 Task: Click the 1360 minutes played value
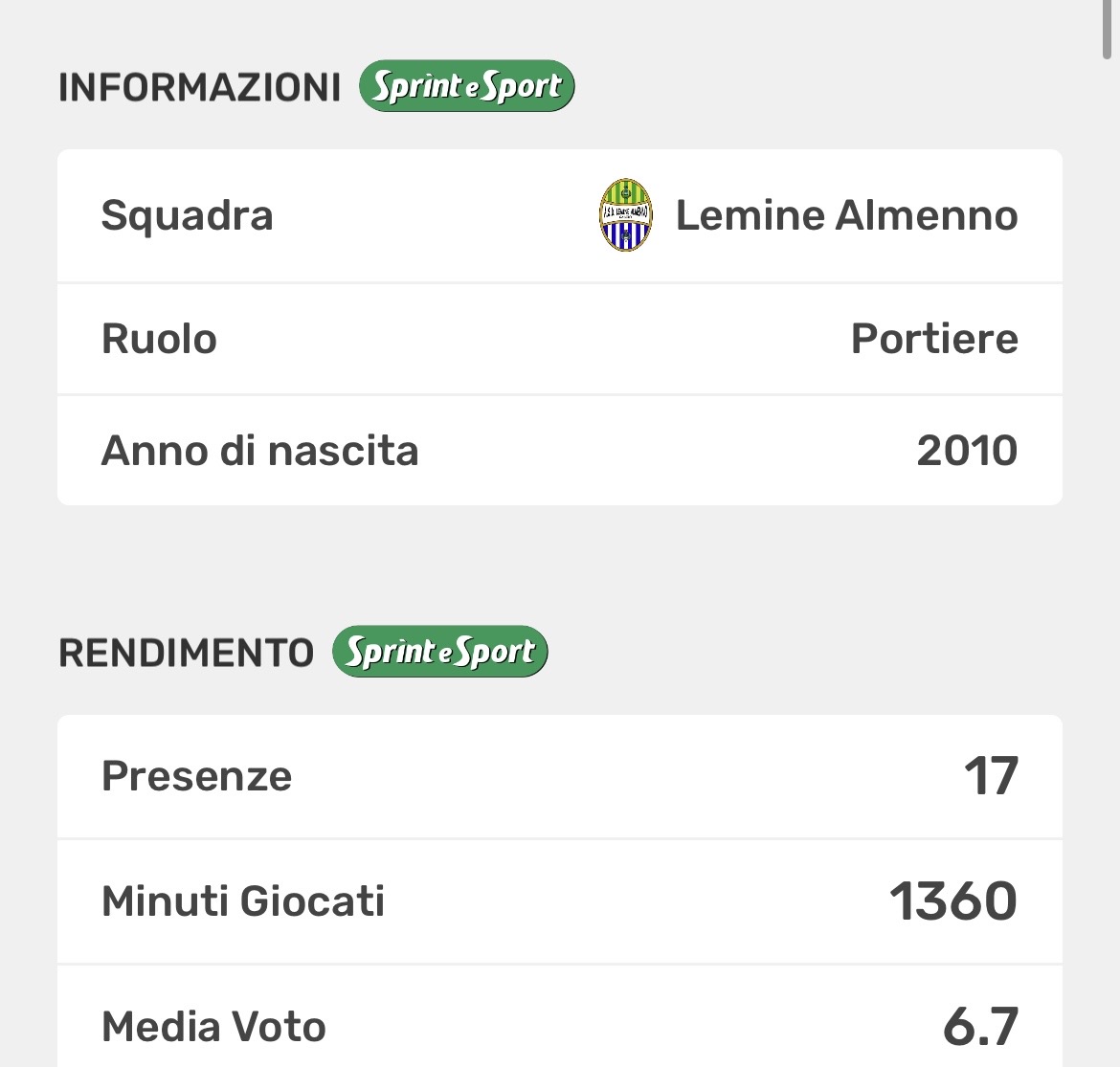click(953, 901)
